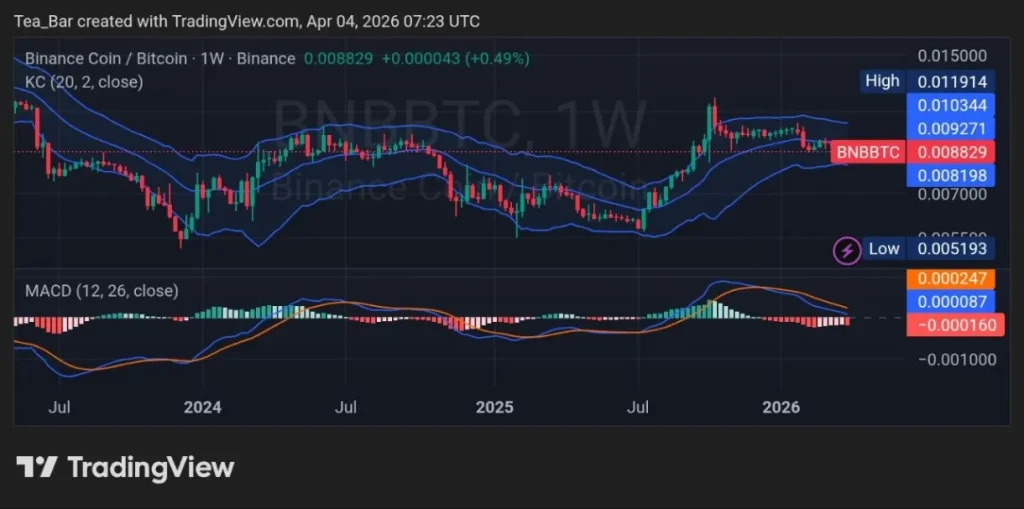Click the 0.010344 upper band label
Screen dimensions: 1024x509
tap(952, 105)
